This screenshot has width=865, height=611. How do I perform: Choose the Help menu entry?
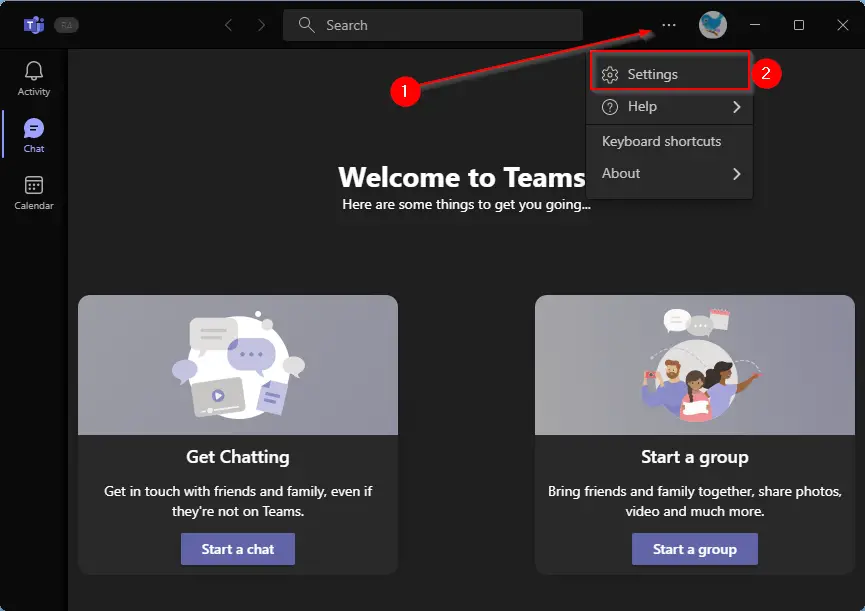coord(670,107)
